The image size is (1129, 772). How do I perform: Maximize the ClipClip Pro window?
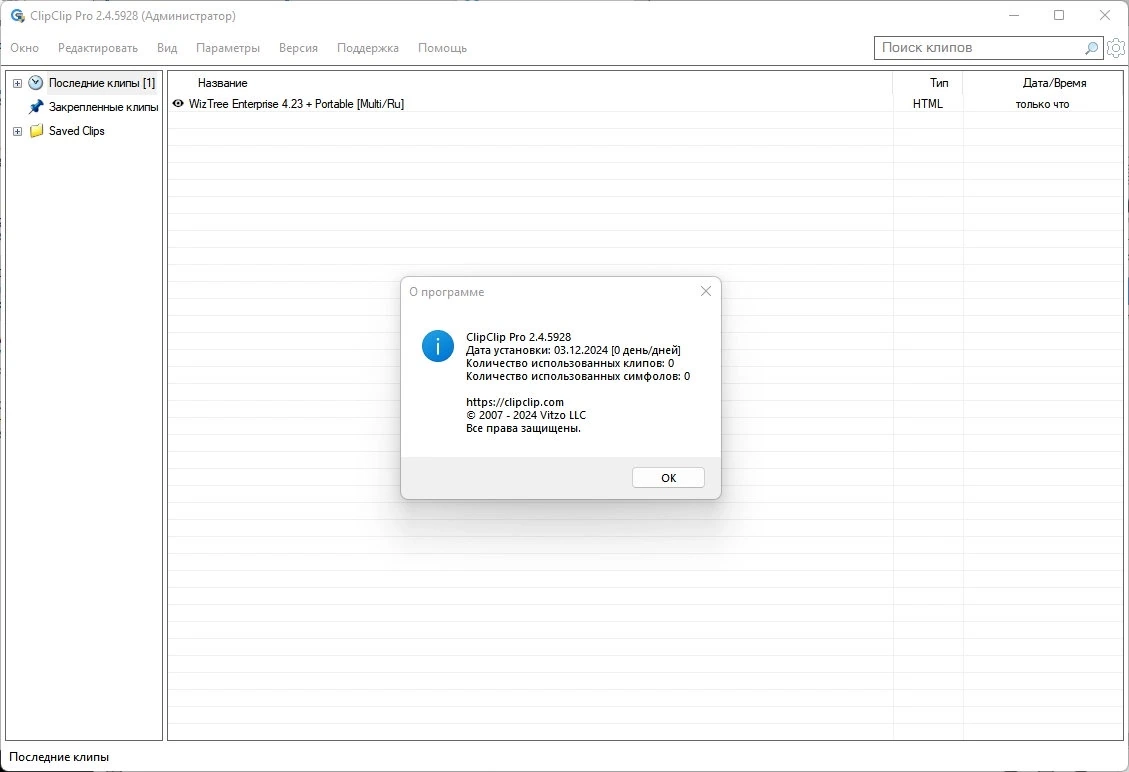click(1059, 15)
